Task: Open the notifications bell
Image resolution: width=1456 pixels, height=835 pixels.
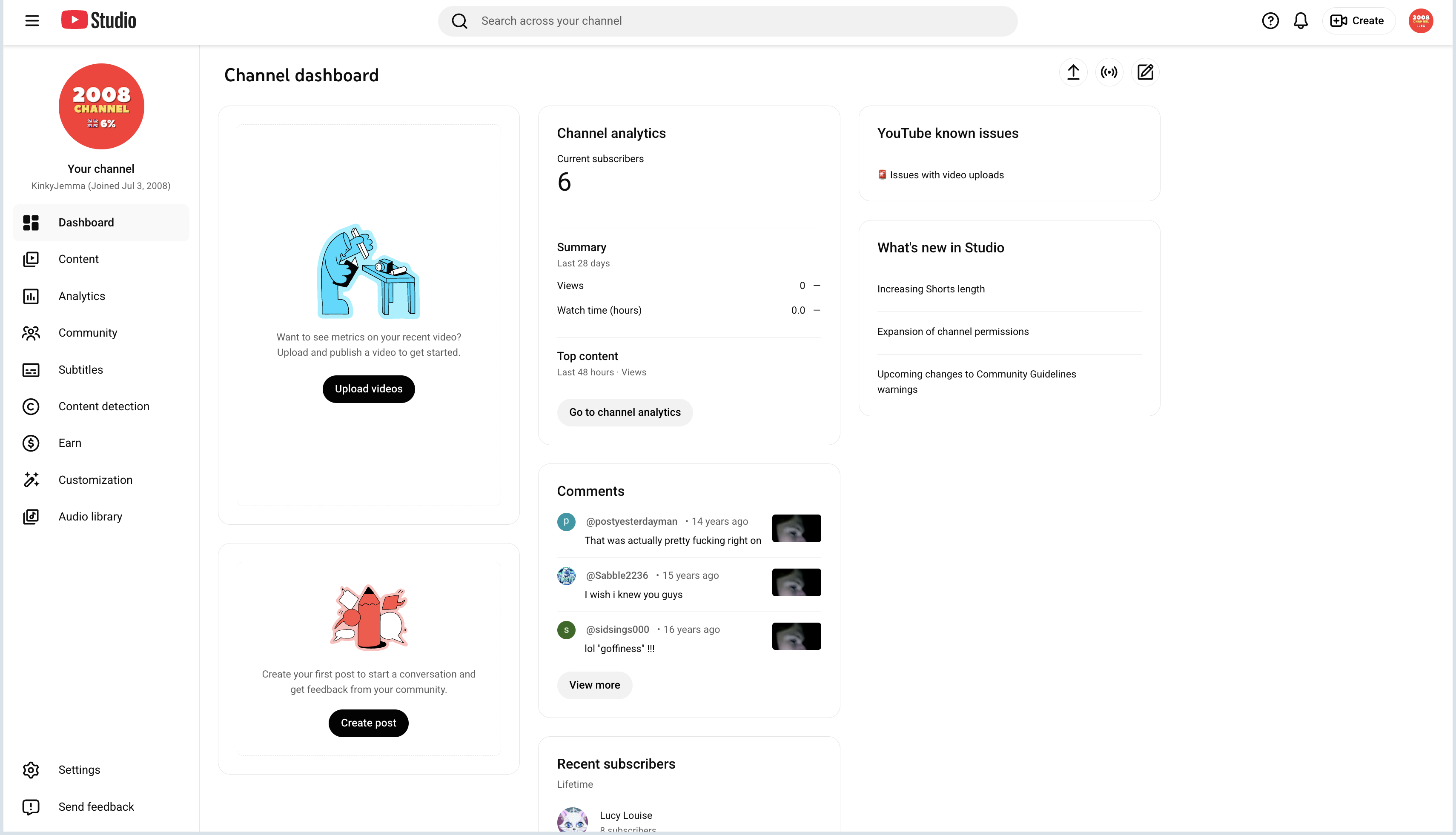Action: coord(1301,21)
